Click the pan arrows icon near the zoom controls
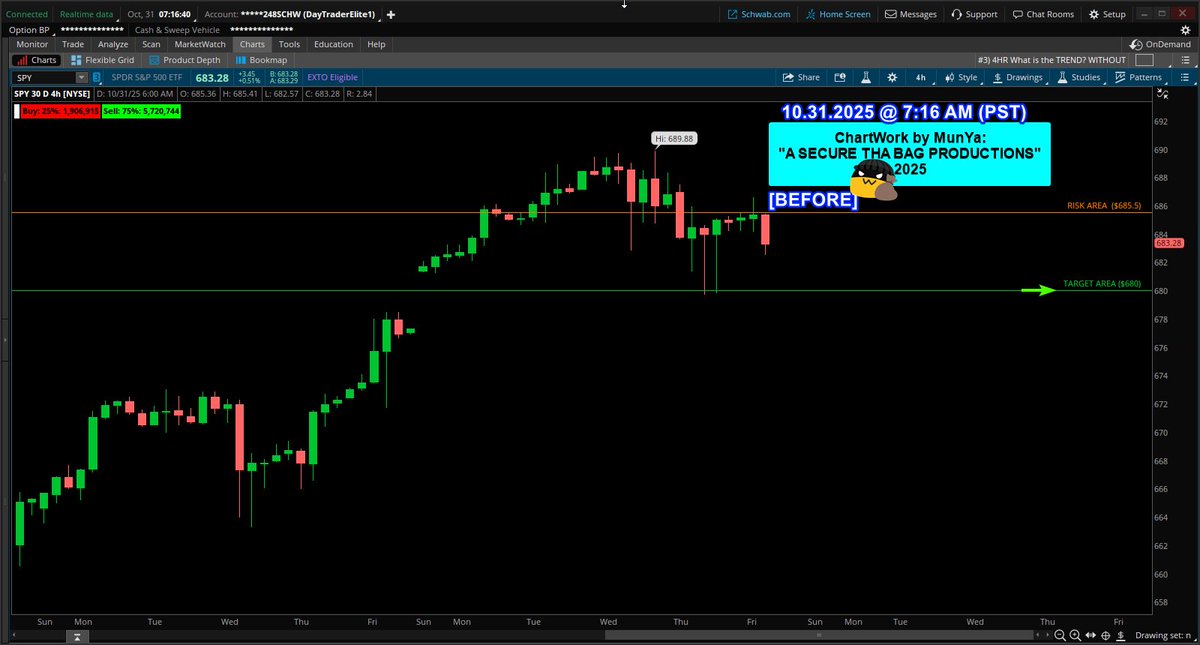 point(1090,635)
